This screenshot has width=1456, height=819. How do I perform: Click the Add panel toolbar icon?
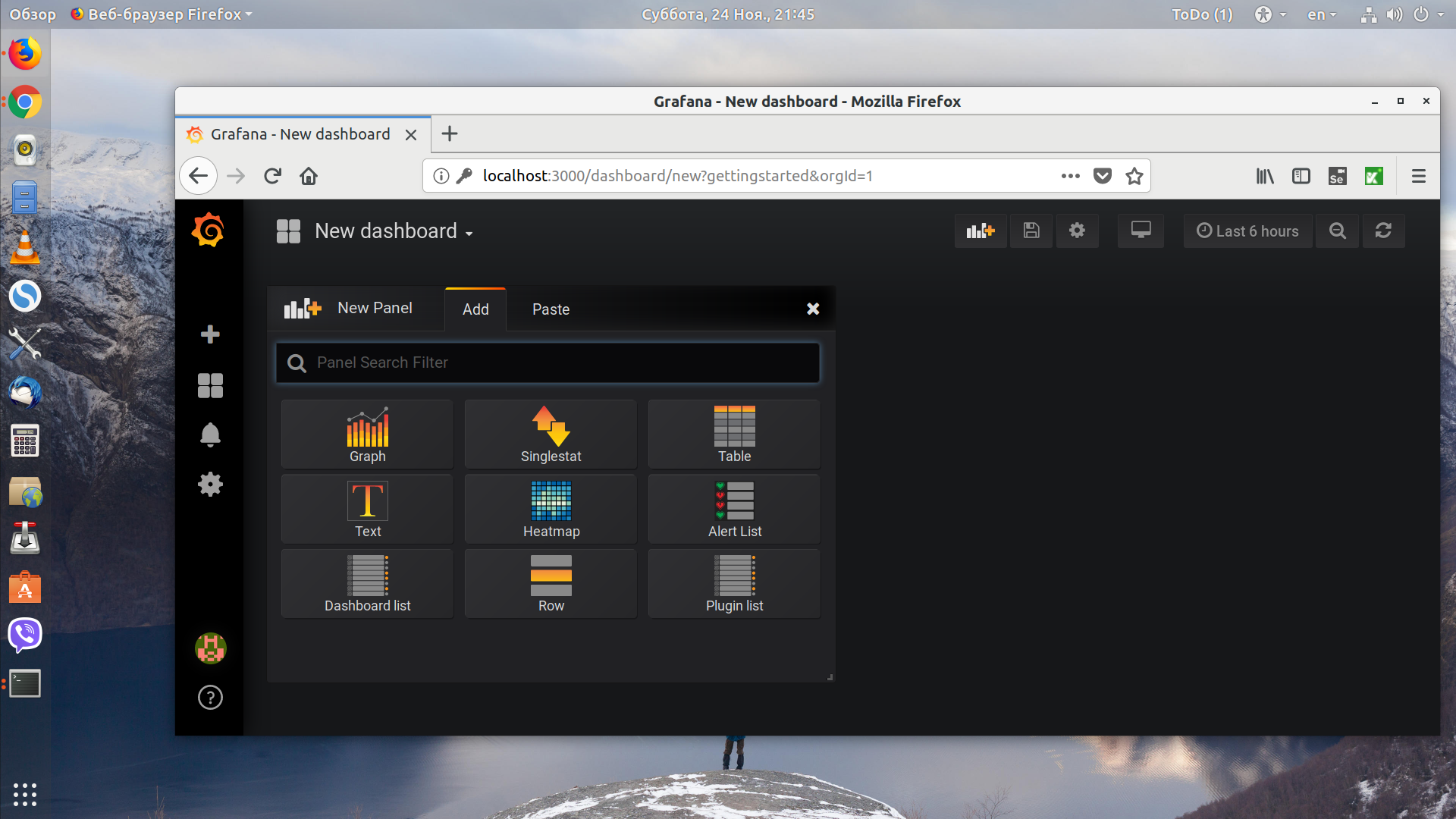click(981, 231)
